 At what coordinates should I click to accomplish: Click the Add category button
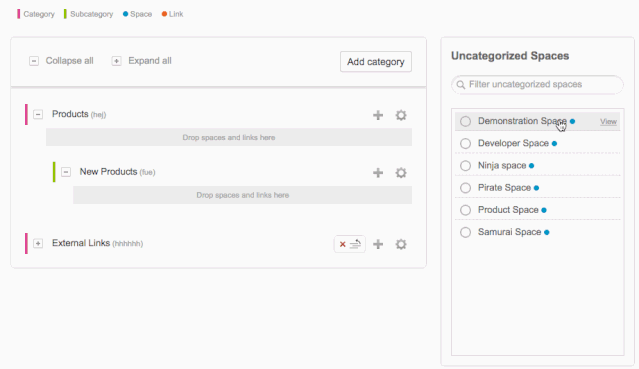[x=376, y=62]
